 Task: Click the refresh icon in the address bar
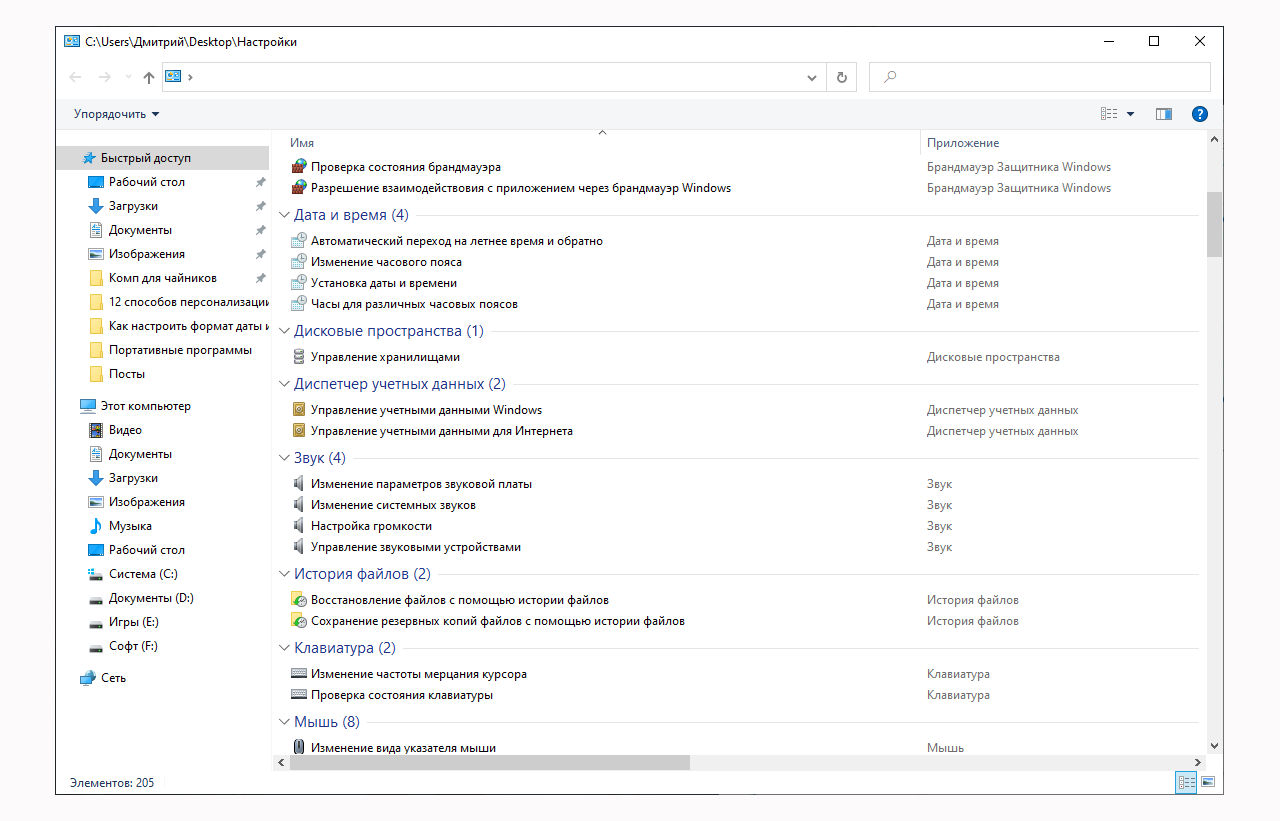[842, 77]
